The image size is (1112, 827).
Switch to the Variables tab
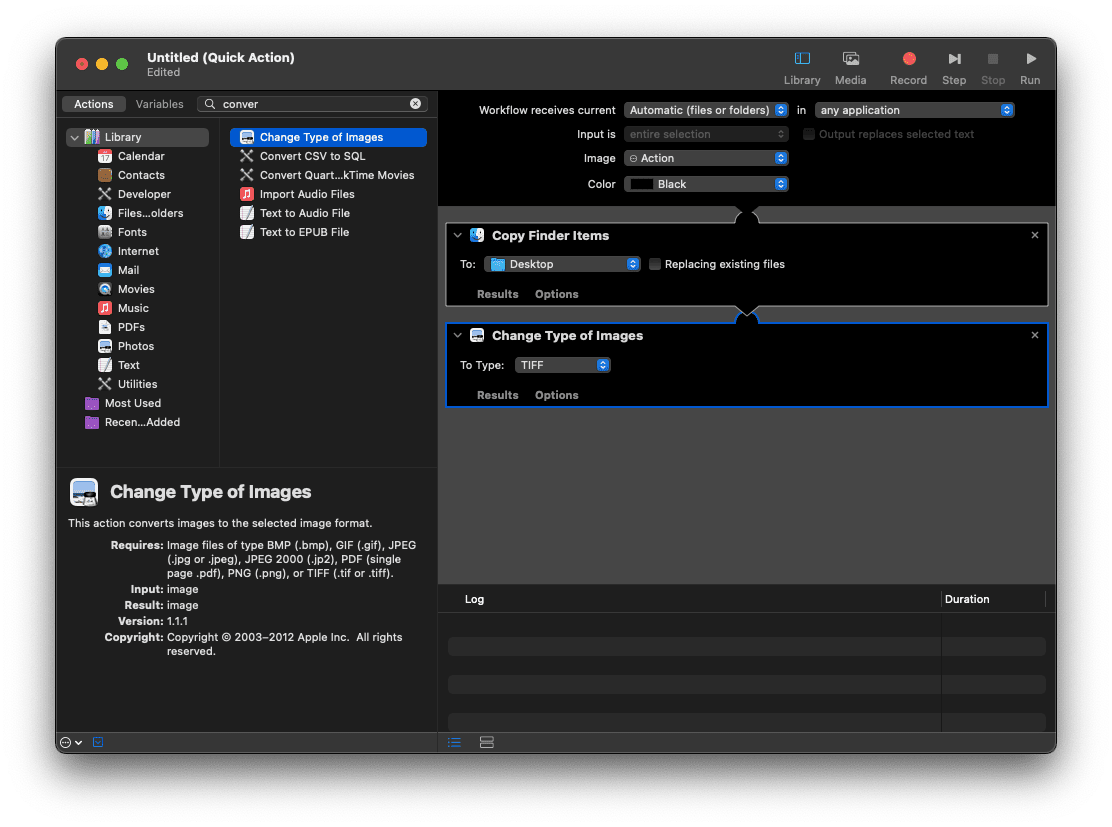click(x=159, y=104)
